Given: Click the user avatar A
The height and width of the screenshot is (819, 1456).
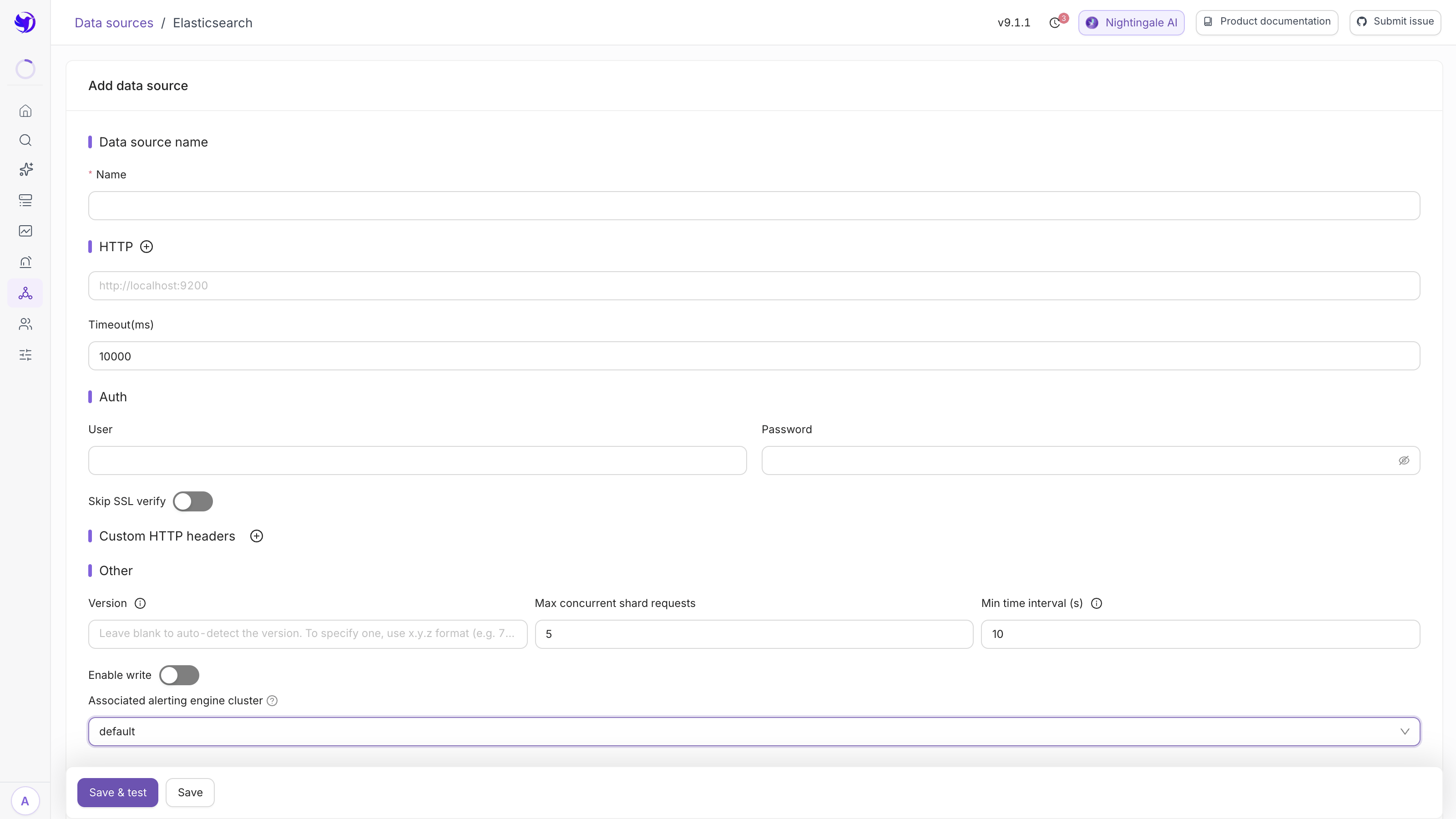Looking at the screenshot, I should pyautogui.click(x=25, y=801).
